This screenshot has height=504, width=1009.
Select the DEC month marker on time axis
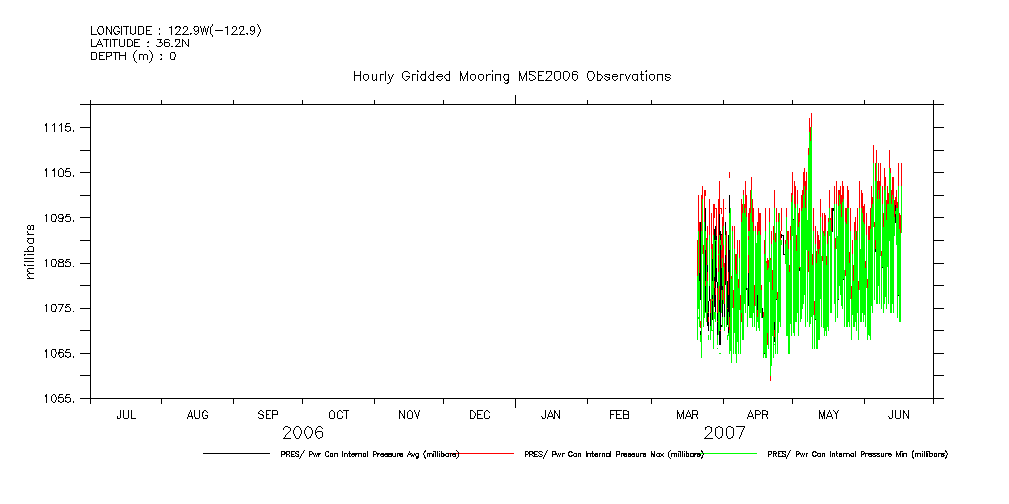[479, 415]
